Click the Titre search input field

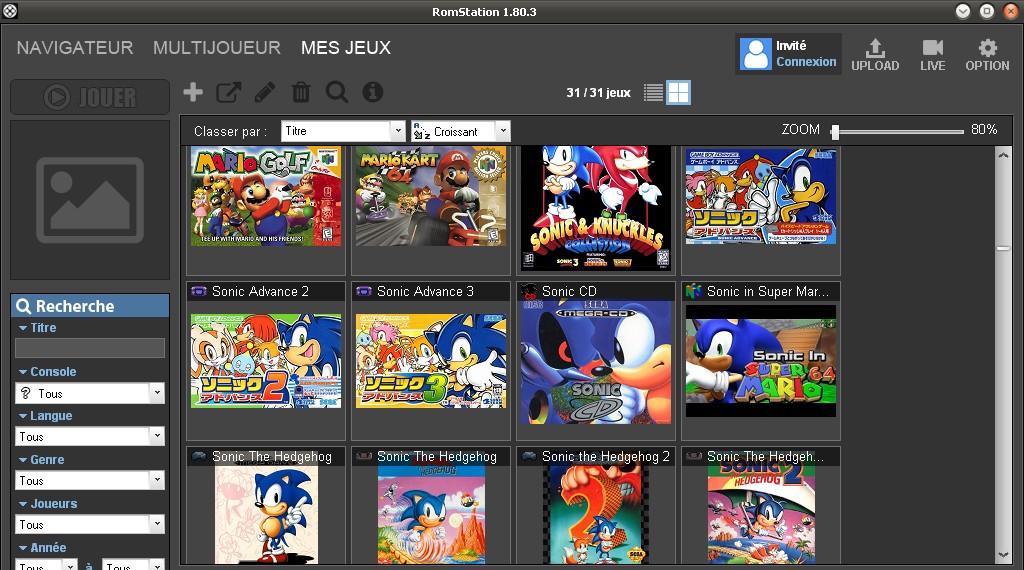click(90, 348)
